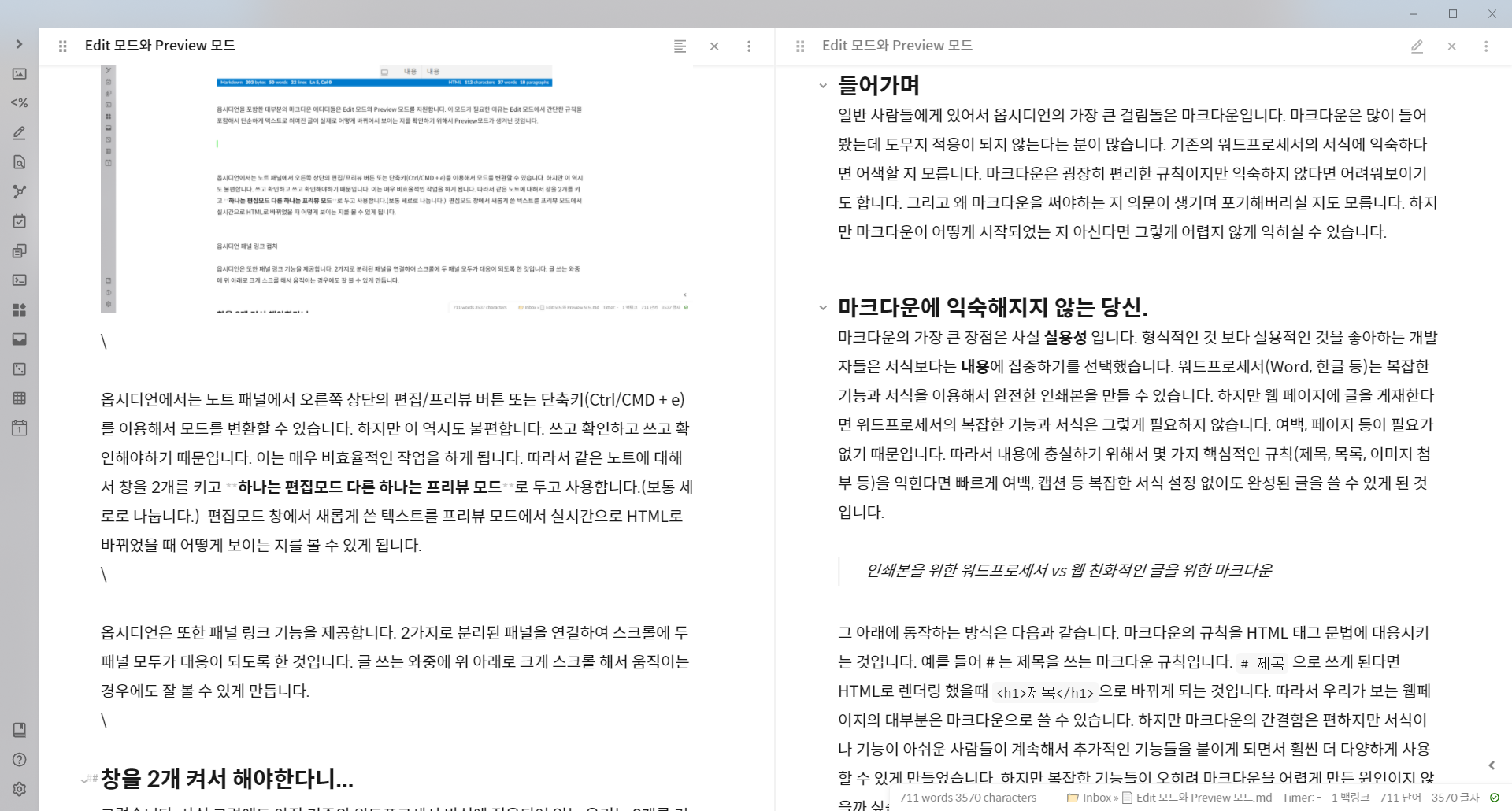Click the Timer status bar entry
Viewport: 1512px width, 811px height.
1302,798
